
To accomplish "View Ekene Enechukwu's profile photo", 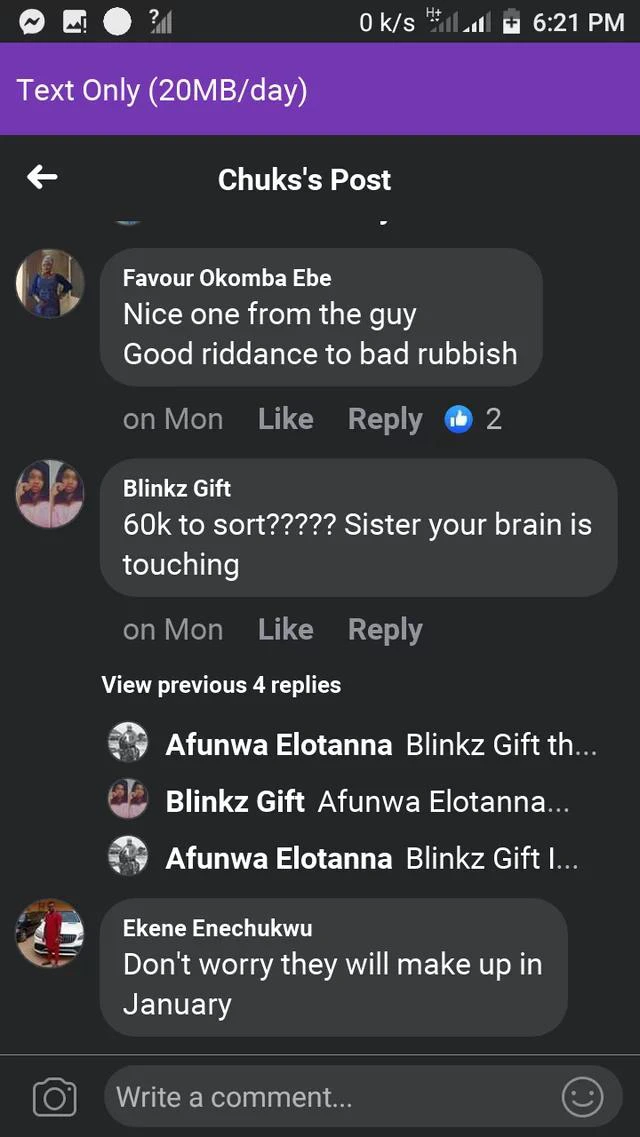I will coord(50,933).
